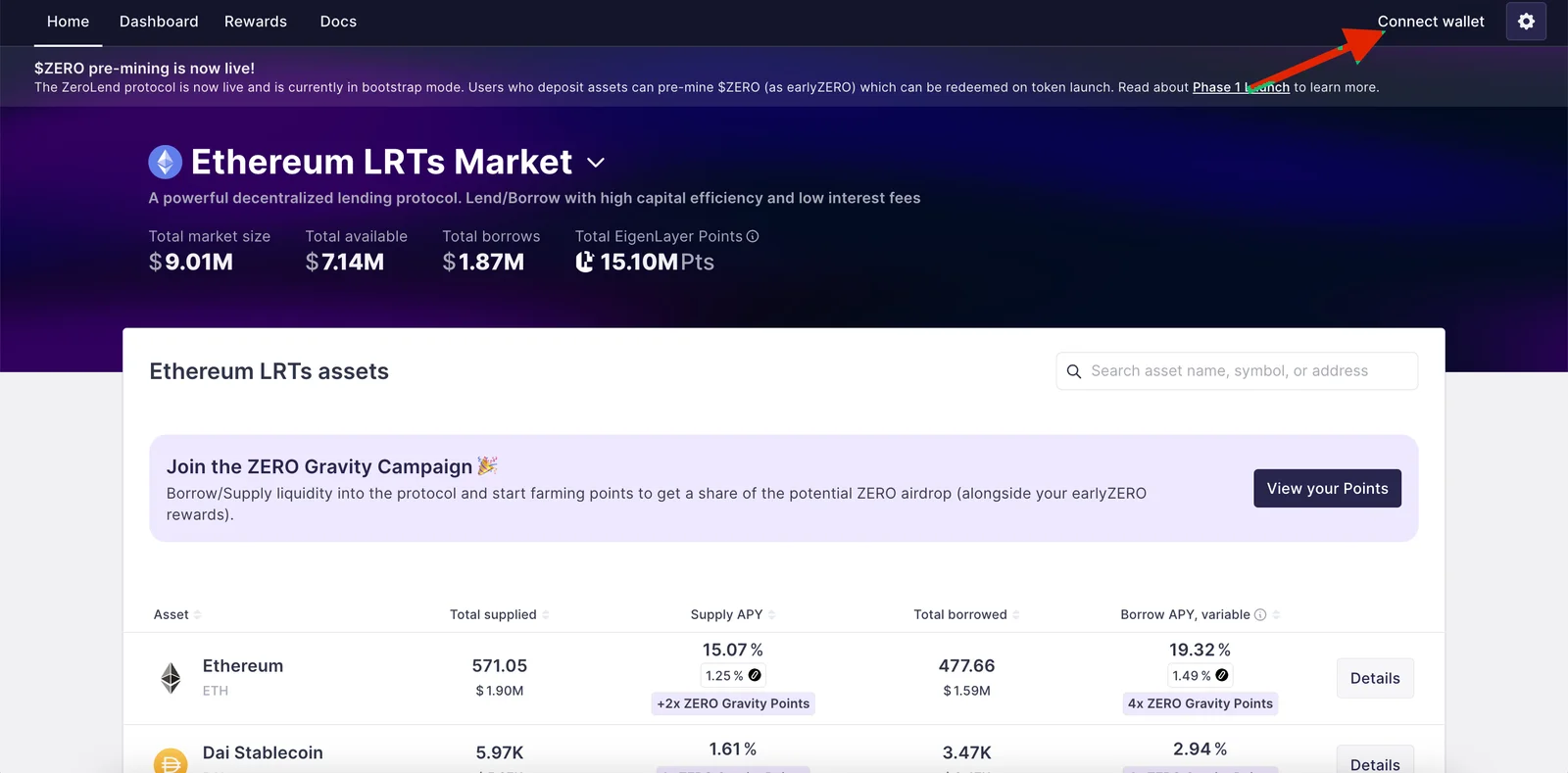This screenshot has height=773, width=1568.
Task: Click the ETH diamond icon in Ethereum row
Action: tap(171, 678)
